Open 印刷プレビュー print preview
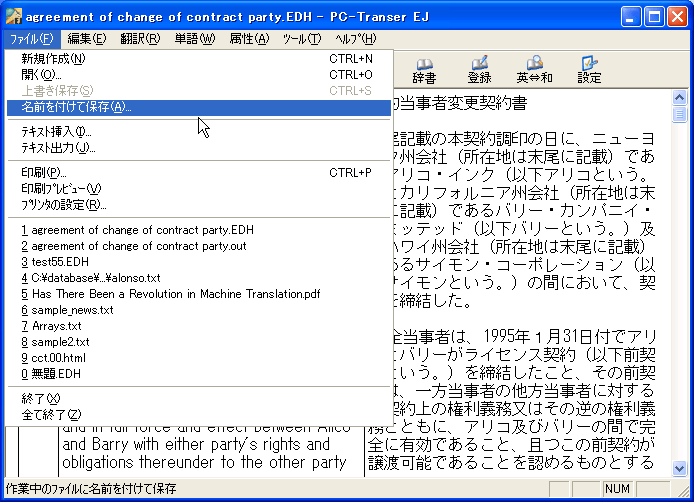This screenshot has width=694, height=502. click(x=61, y=189)
